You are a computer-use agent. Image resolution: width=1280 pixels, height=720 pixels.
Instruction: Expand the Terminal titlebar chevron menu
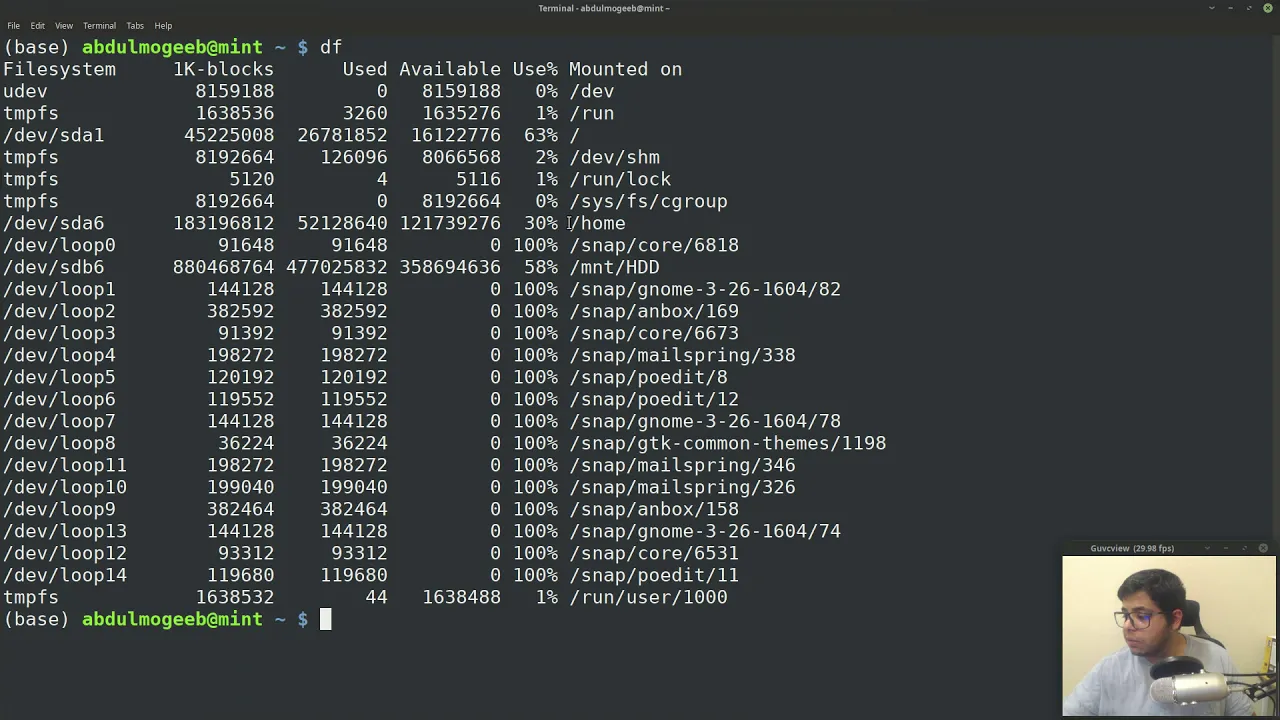pos(1212,8)
